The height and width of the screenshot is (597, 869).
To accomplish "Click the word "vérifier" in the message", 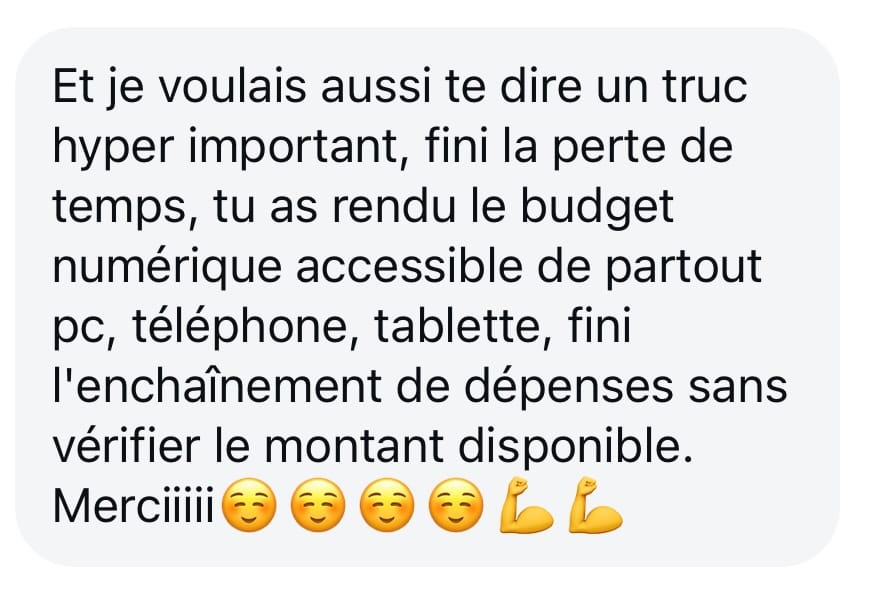I will tap(126, 446).
